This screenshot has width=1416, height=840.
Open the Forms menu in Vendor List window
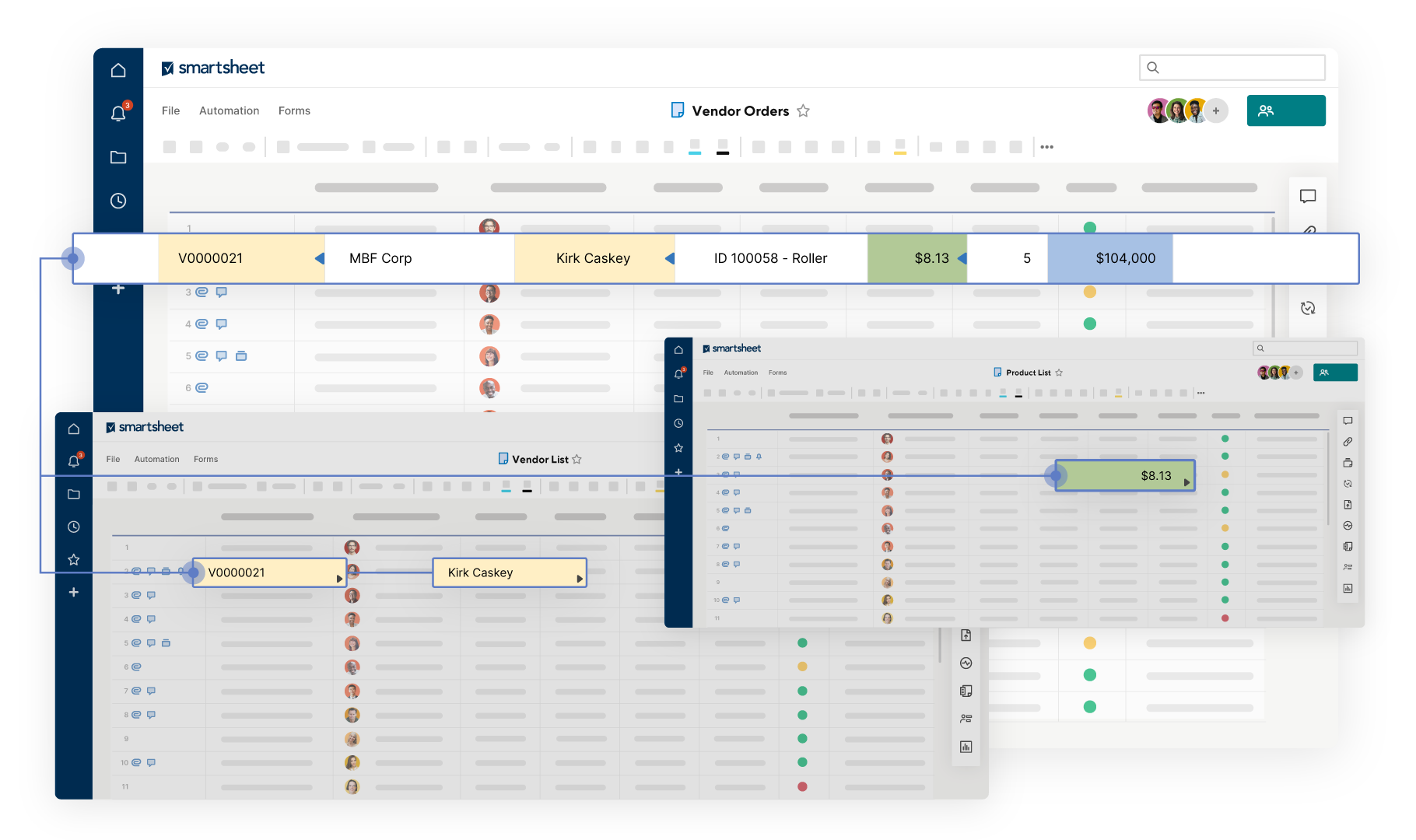pyautogui.click(x=205, y=460)
